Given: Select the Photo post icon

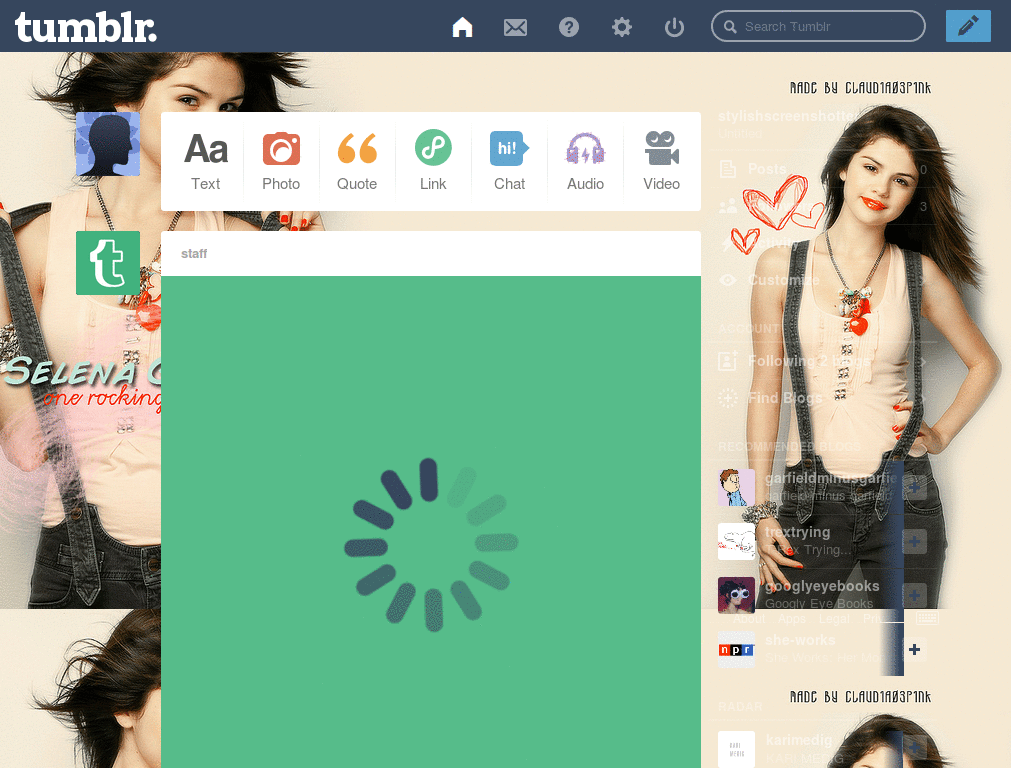Looking at the screenshot, I should pyautogui.click(x=281, y=160).
